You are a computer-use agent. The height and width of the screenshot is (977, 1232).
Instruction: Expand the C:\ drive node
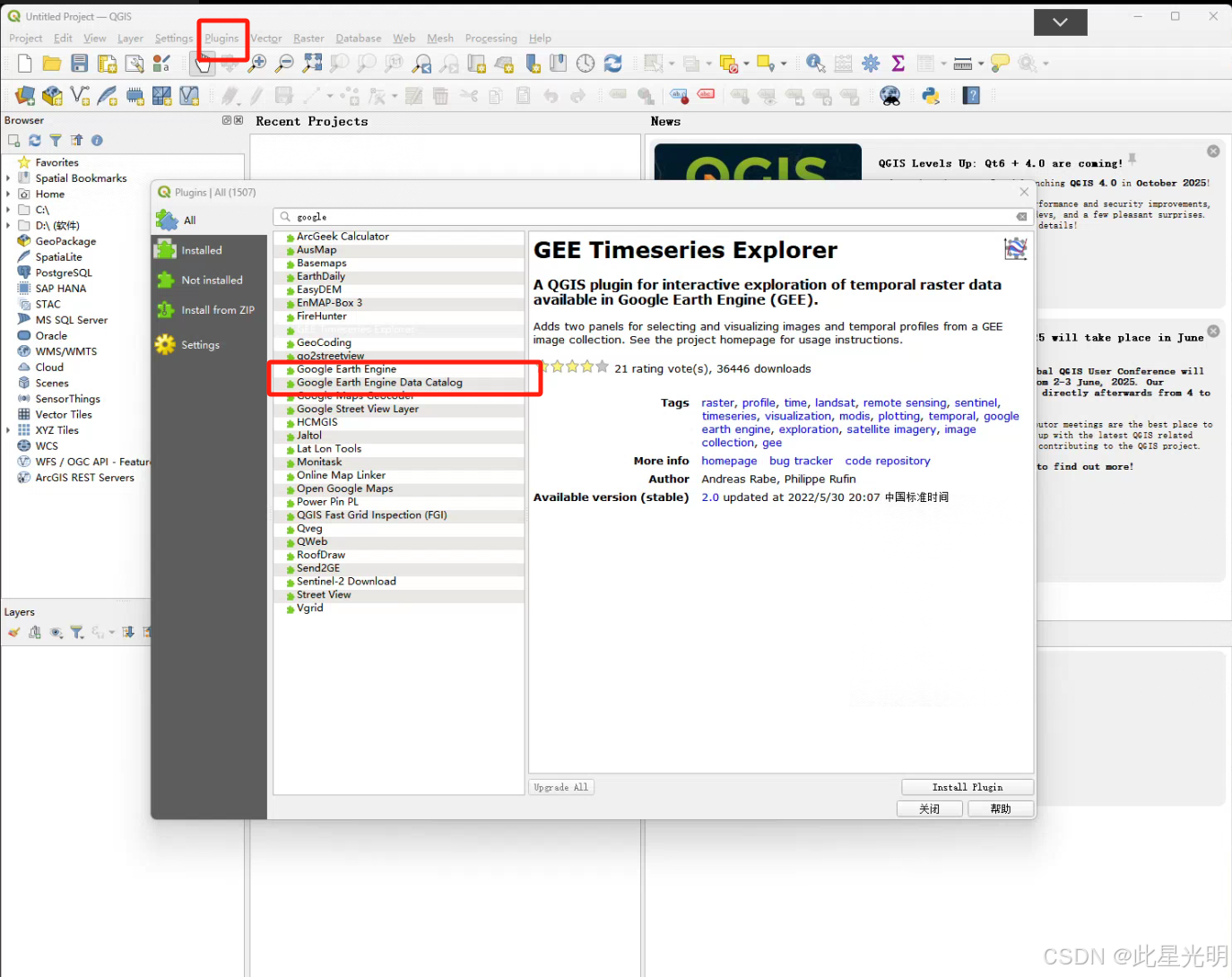8,210
